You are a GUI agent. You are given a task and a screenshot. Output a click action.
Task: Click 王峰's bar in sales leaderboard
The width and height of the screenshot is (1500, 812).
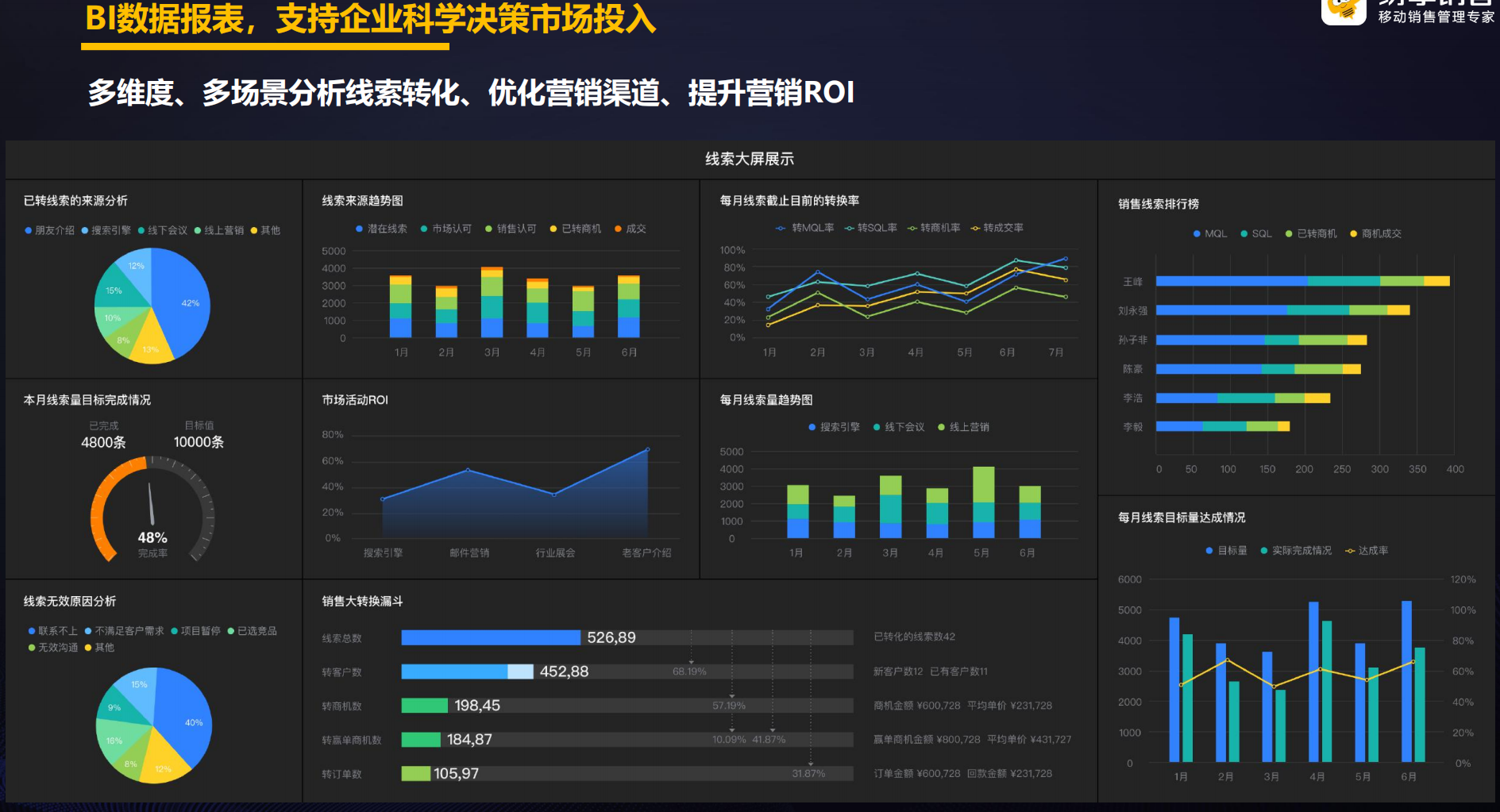(1302, 281)
